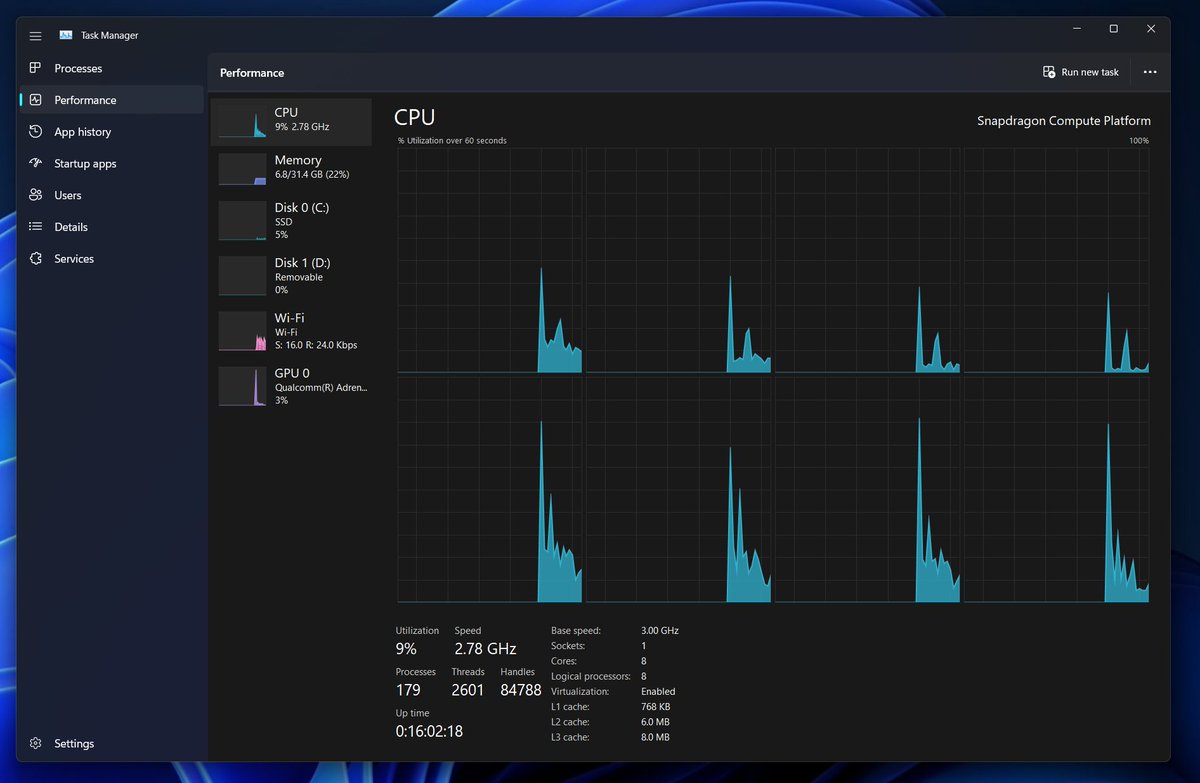The height and width of the screenshot is (783, 1200).
Task: Select Disk 0 (C:) SSD entry
Action: tap(291, 221)
